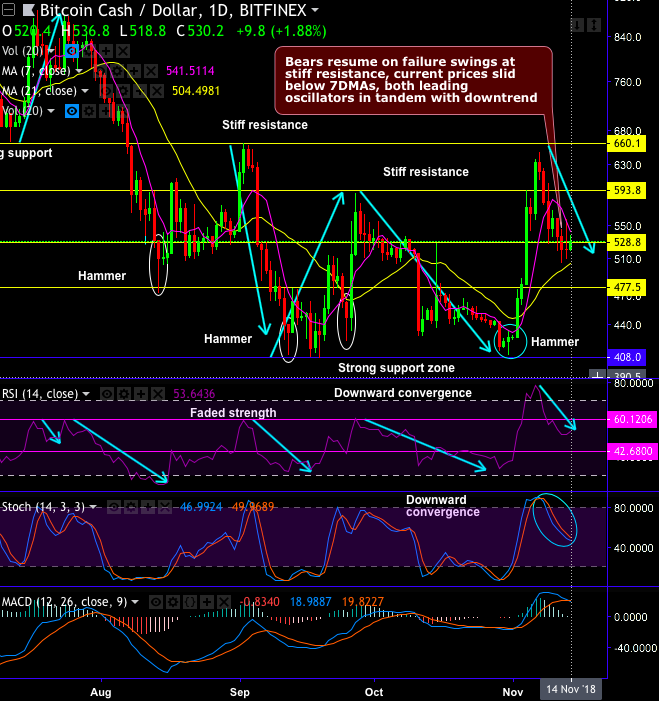Open RSI (14, close) settings gear
The width and height of the screenshot is (659, 701).
click(123, 394)
